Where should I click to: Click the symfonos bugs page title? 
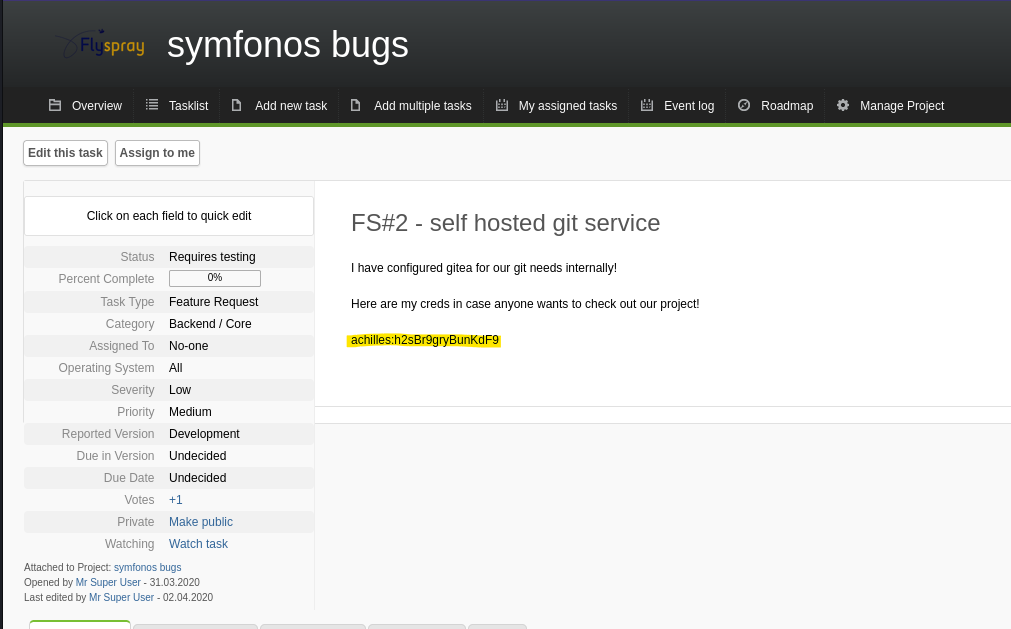[288, 44]
